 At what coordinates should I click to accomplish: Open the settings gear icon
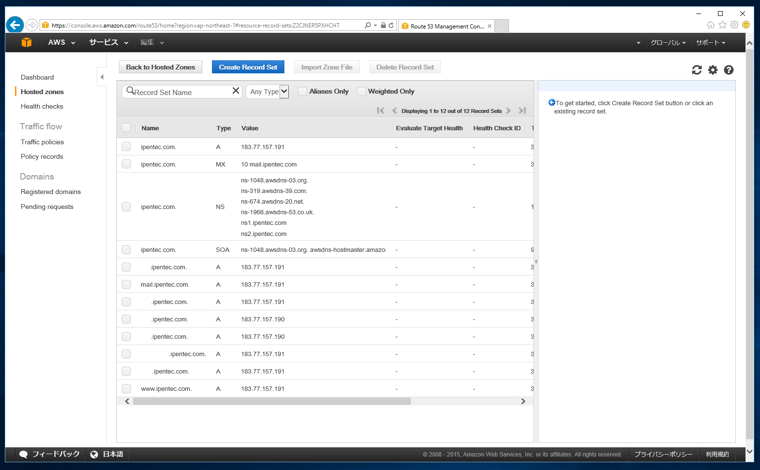click(712, 70)
